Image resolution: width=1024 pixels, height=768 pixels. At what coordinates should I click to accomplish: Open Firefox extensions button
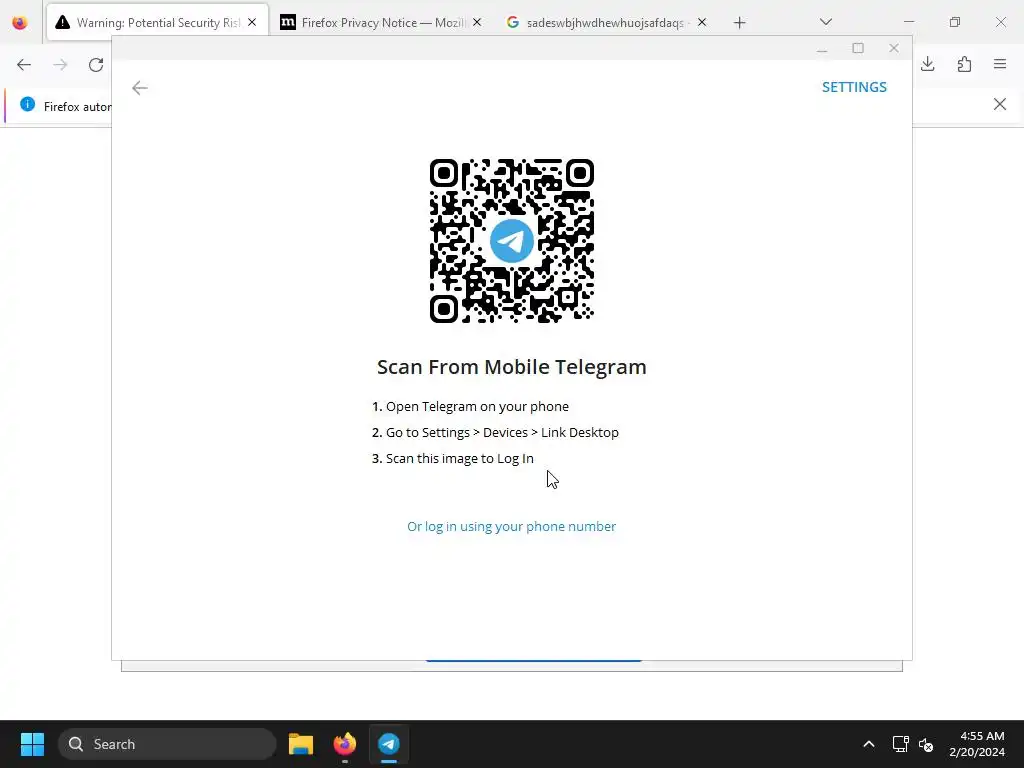click(964, 64)
